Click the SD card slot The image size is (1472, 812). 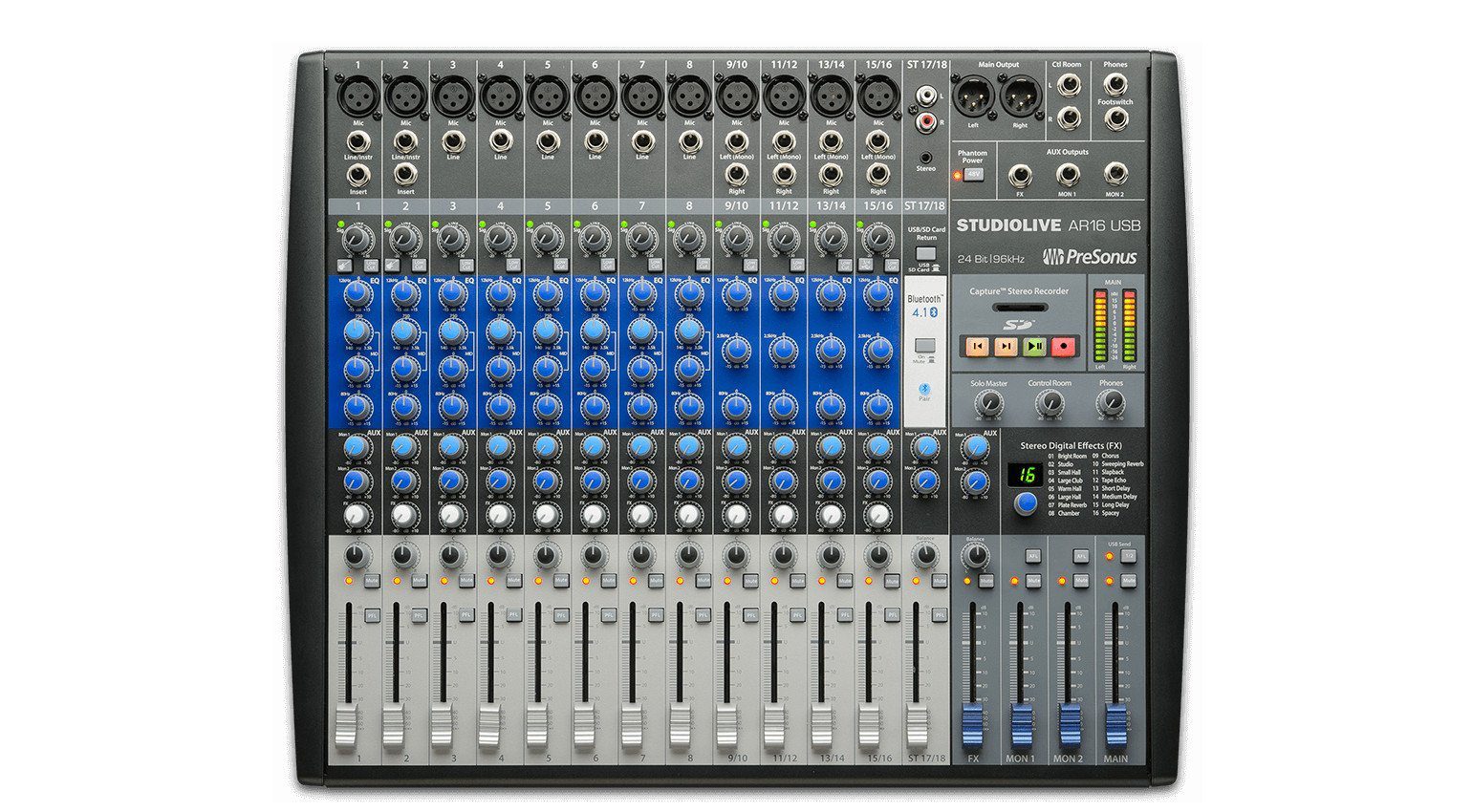1019,308
